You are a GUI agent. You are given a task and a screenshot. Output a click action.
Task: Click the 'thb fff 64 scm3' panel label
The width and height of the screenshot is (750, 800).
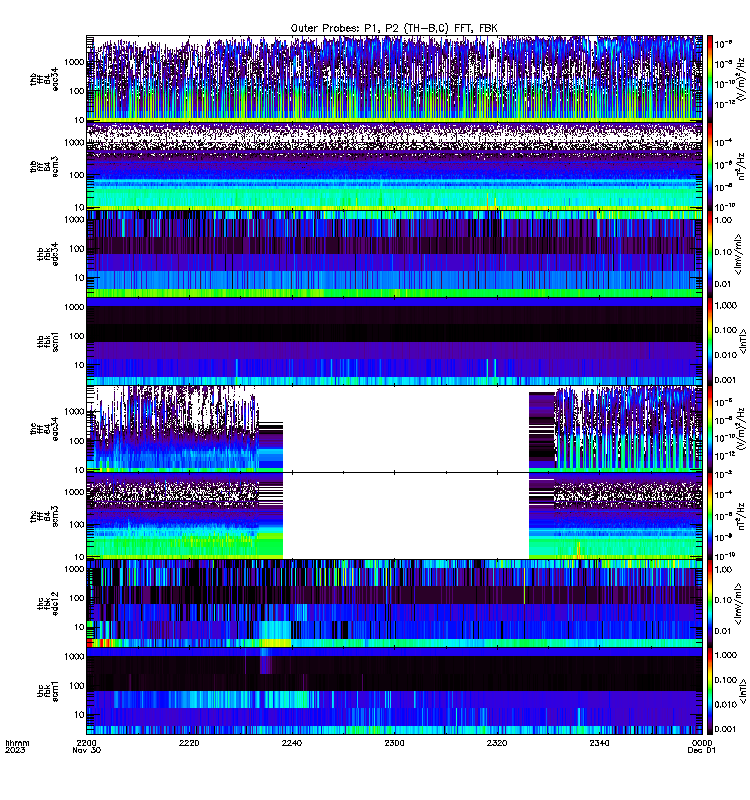click(44, 166)
